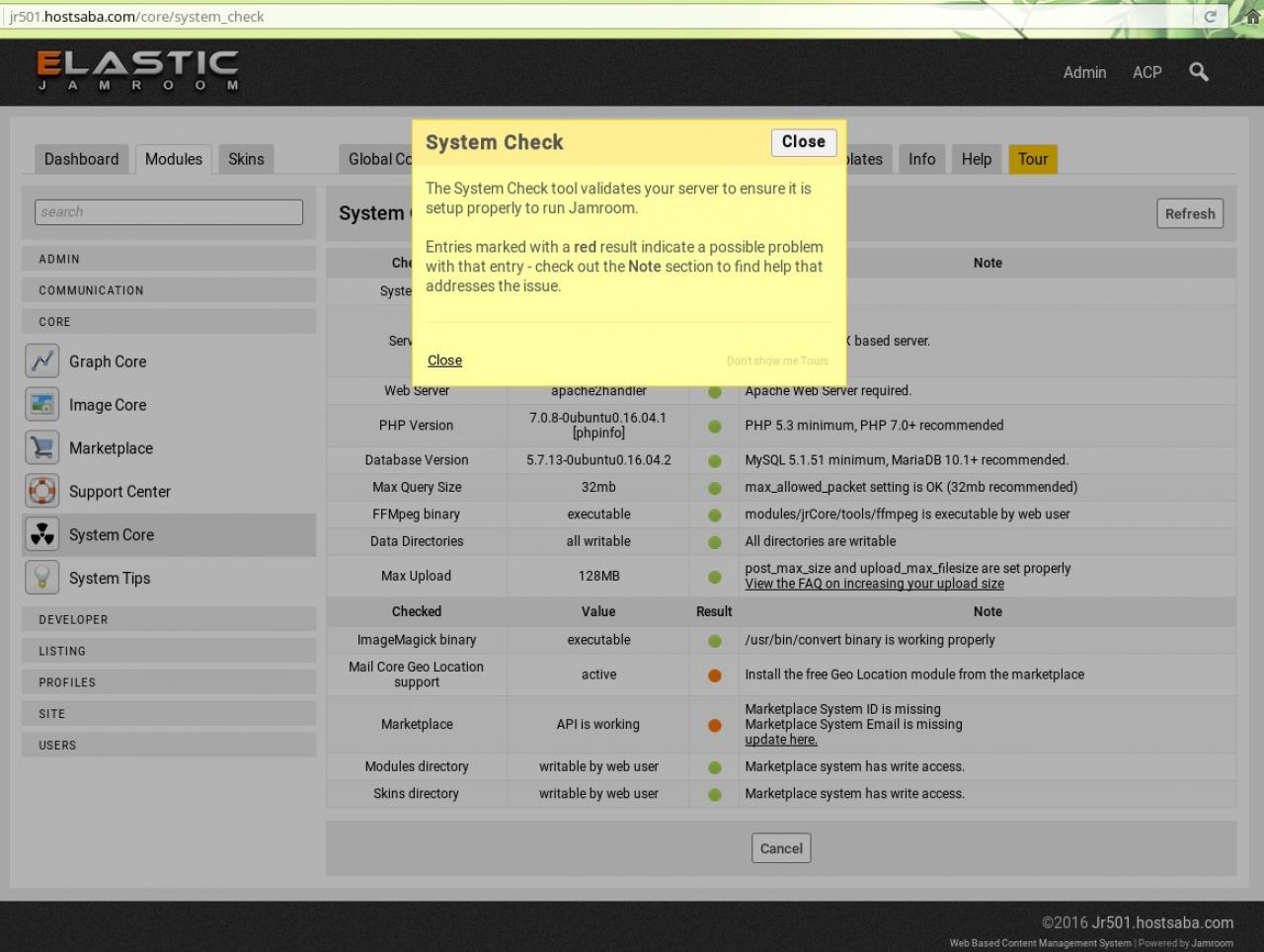Click the module search input field
Image resolution: width=1264 pixels, height=952 pixels.
(169, 212)
